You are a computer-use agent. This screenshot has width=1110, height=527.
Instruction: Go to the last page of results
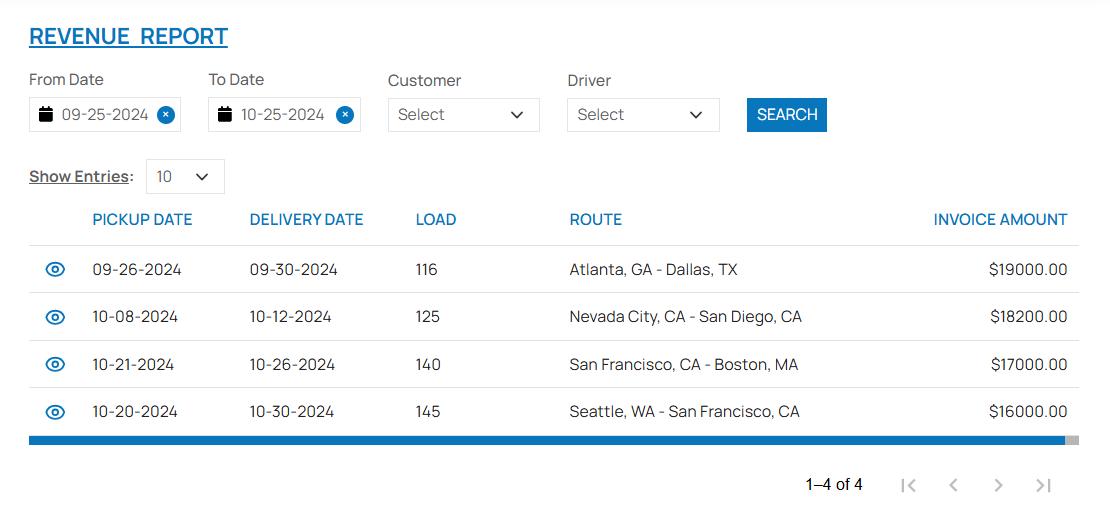(1043, 485)
